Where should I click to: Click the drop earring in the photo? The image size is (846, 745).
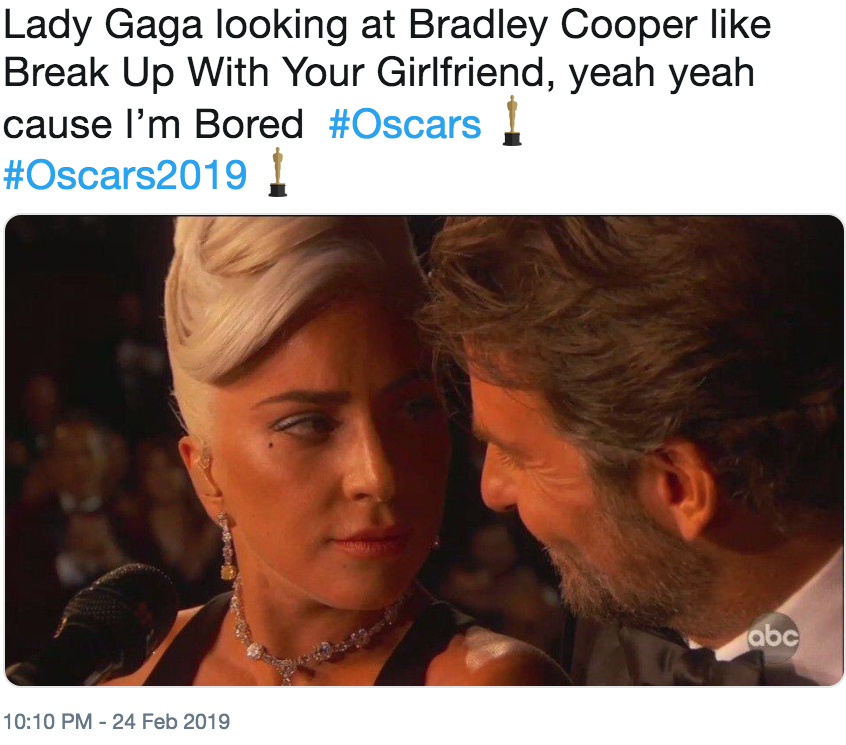click(x=227, y=546)
